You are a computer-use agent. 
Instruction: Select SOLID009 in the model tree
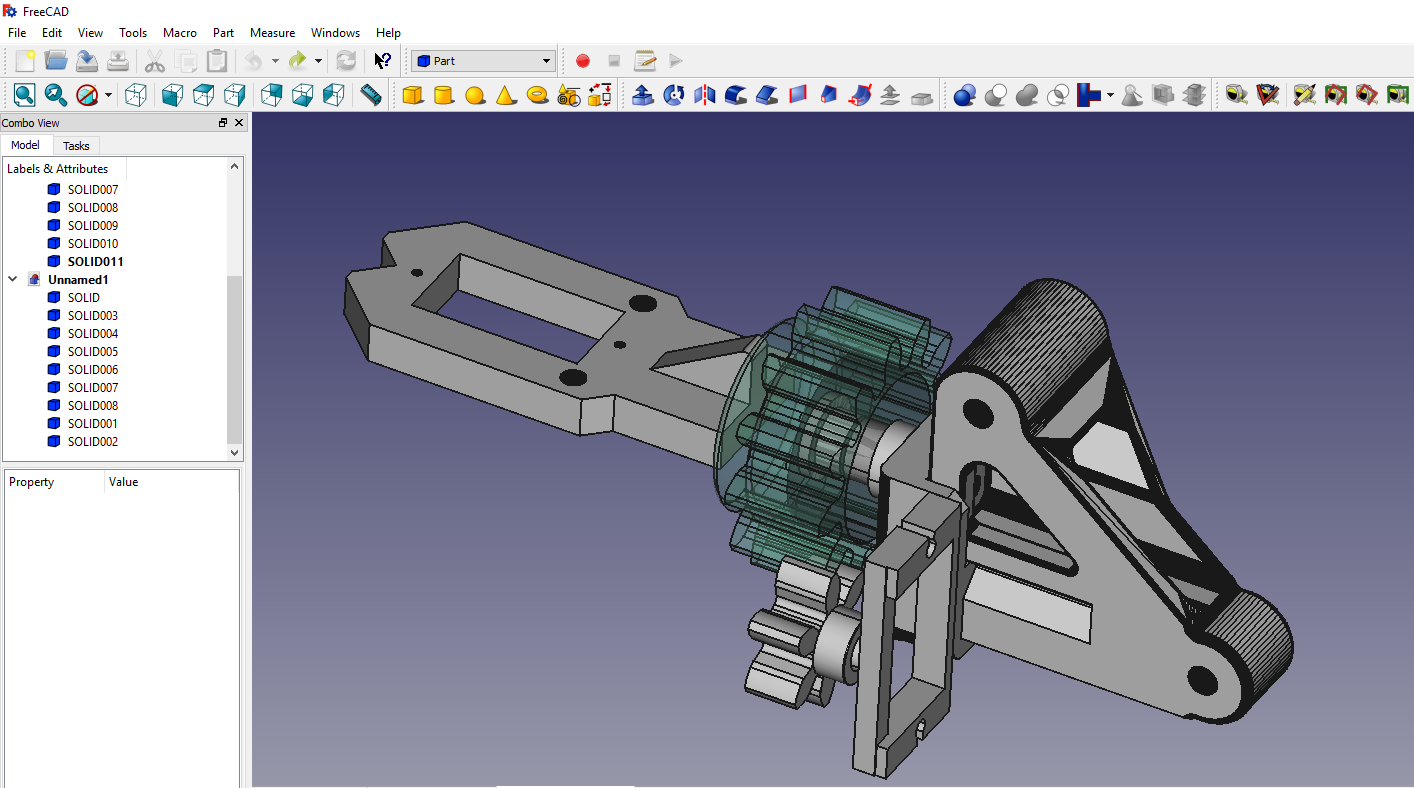(x=93, y=226)
